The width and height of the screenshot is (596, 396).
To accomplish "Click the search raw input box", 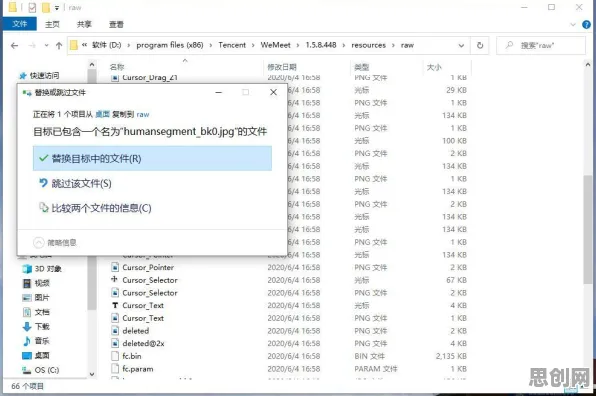I will (x=541, y=46).
